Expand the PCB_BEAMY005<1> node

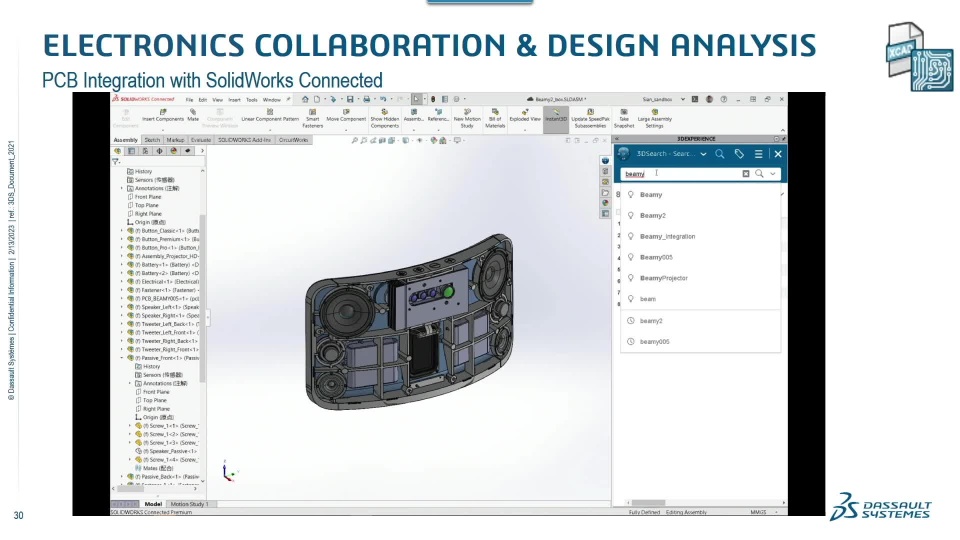pos(122,299)
